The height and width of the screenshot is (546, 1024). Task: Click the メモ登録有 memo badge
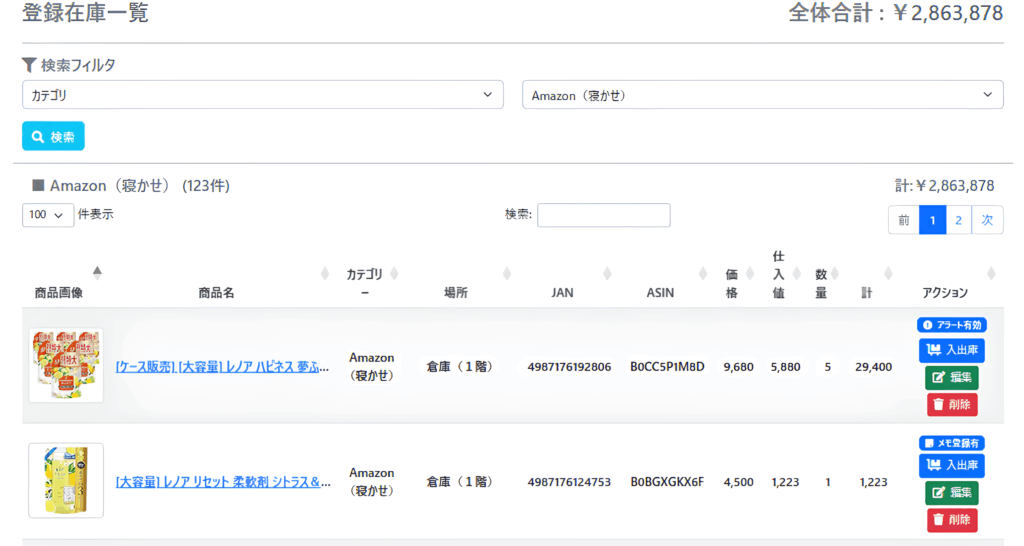952,442
